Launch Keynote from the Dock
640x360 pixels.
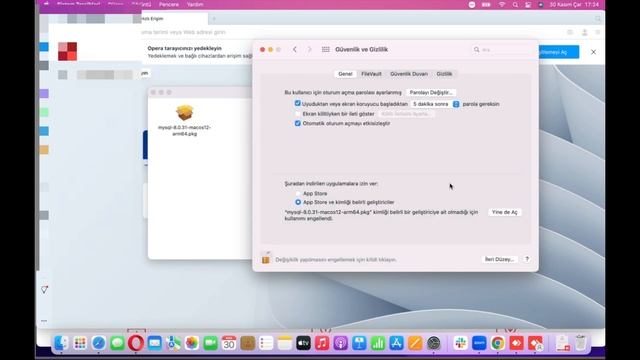359,343
